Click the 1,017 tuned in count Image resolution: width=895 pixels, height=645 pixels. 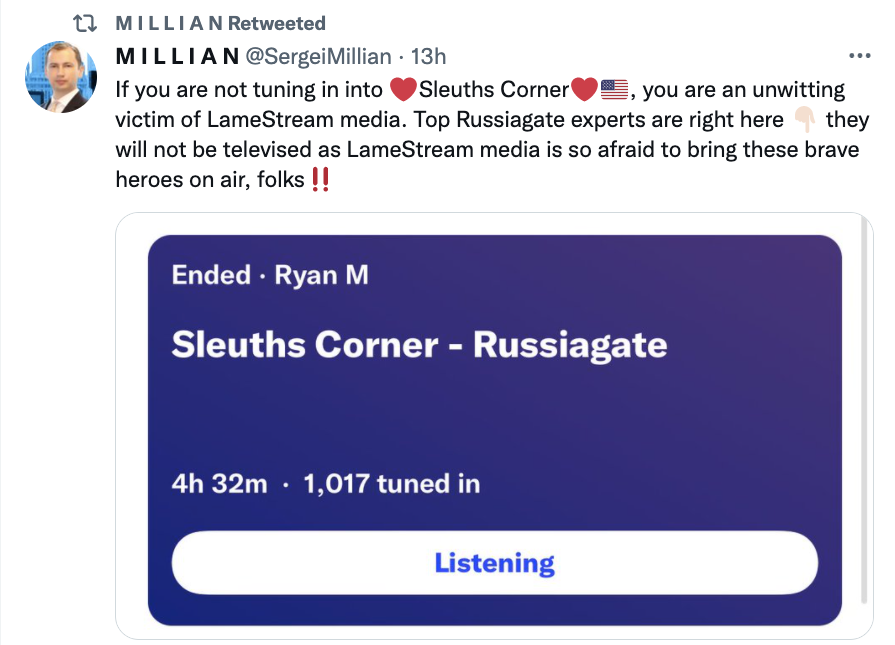point(392,484)
